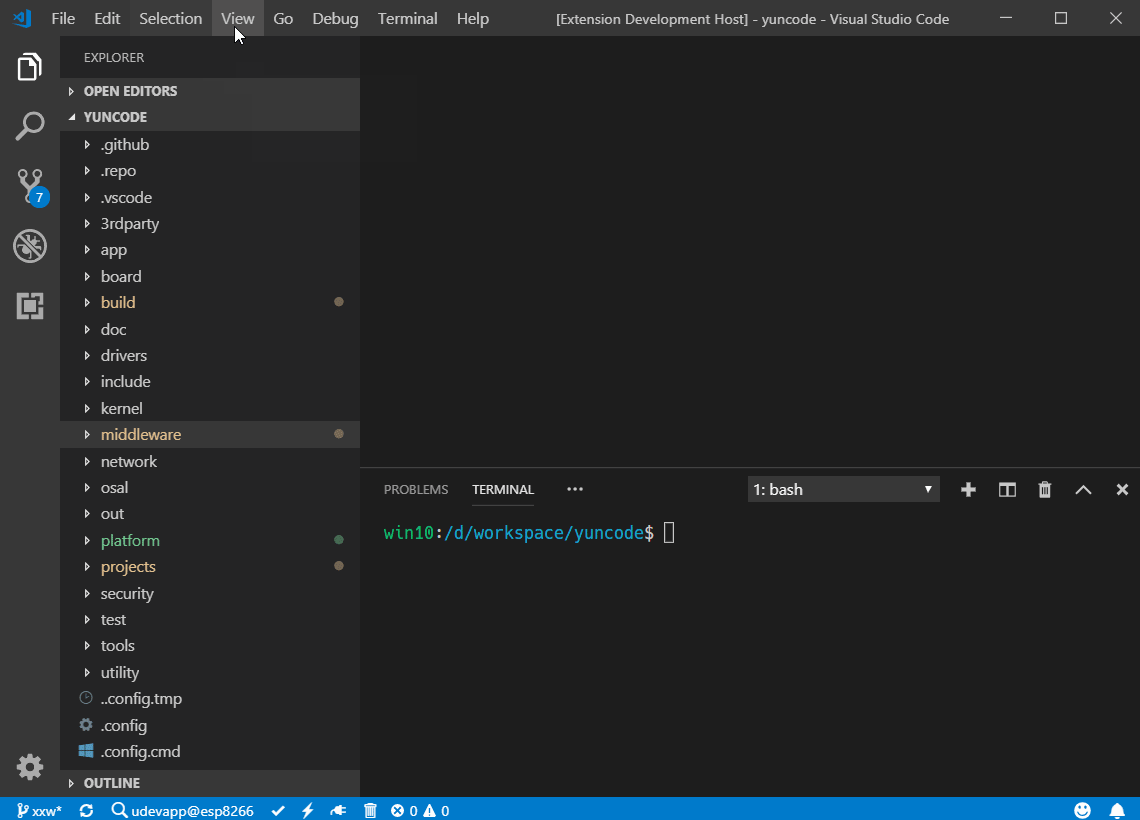Select the doc folder
The height and width of the screenshot is (820, 1140).
(209, 329)
